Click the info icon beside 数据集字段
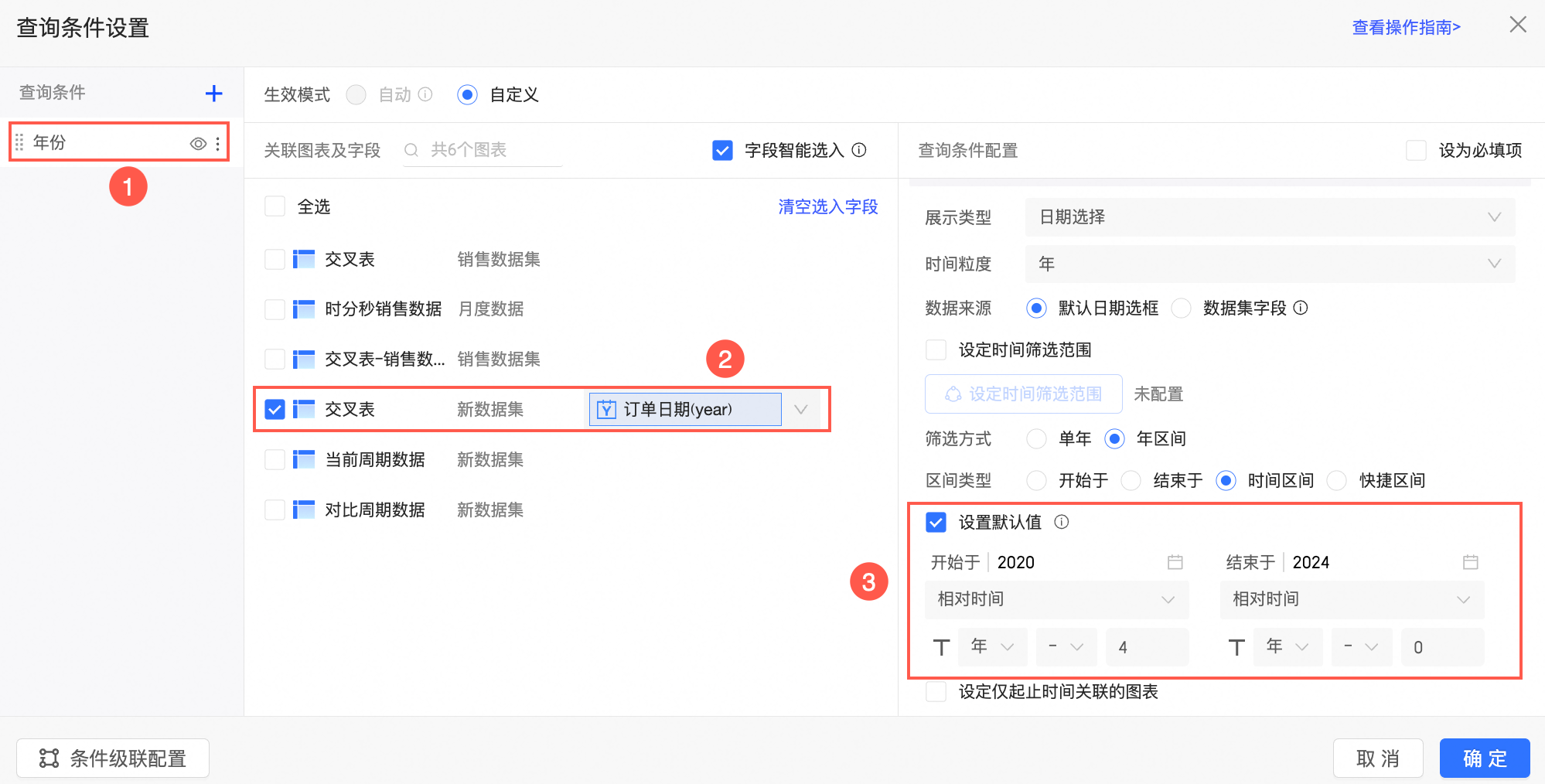 1301,308
